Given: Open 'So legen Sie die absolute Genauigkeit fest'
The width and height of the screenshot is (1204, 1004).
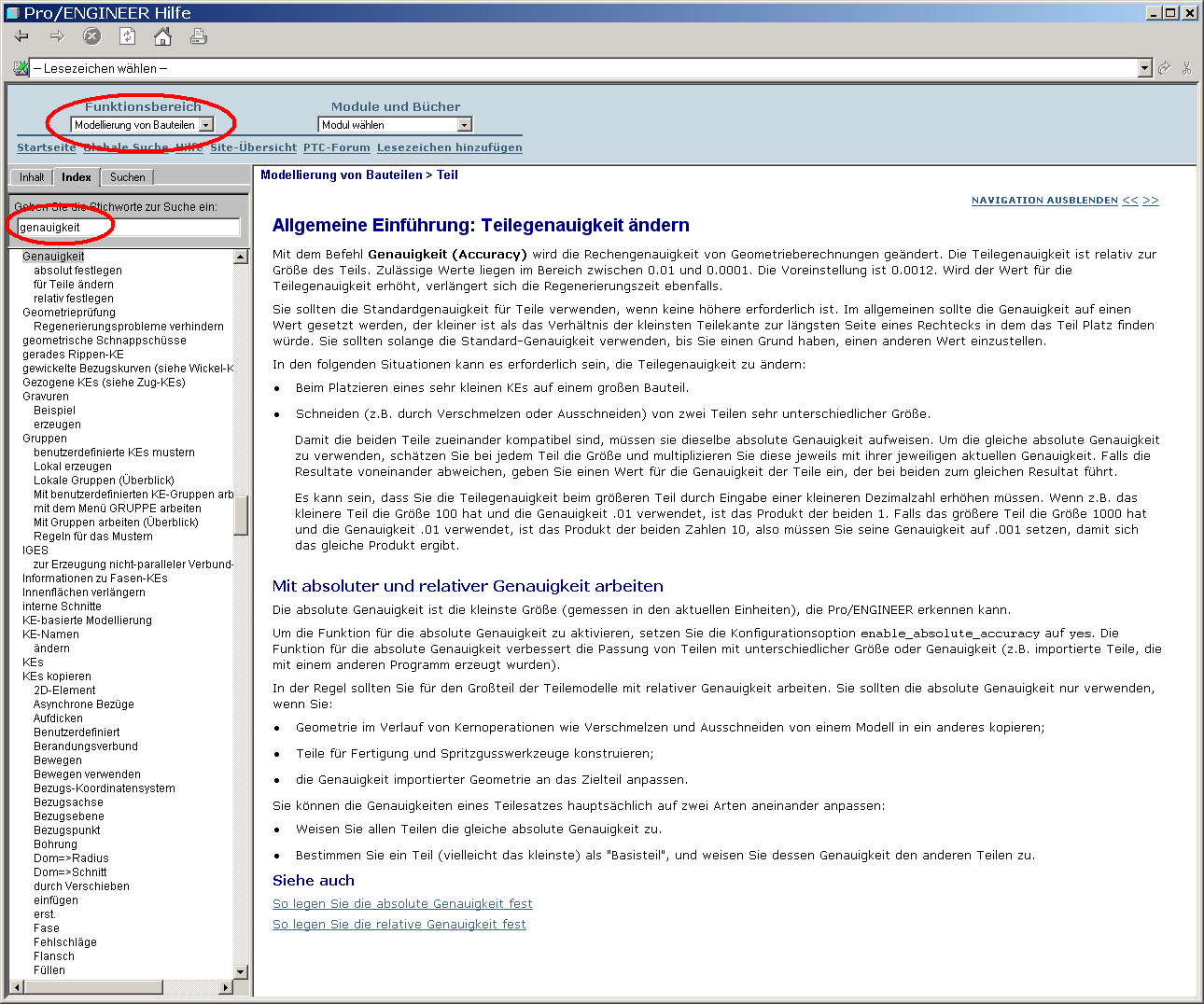Looking at the screenshot, I should point(402,903).
